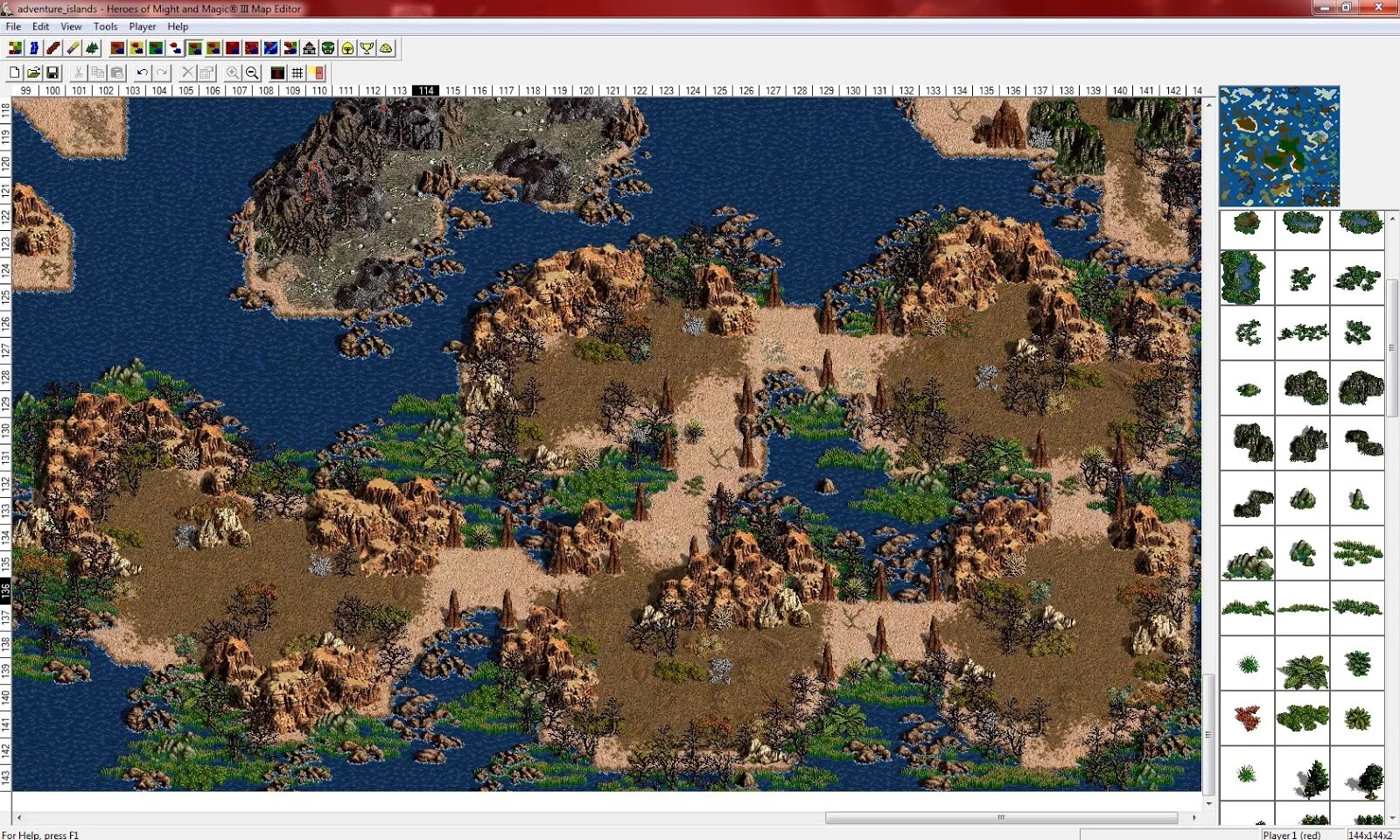This screenshot has width=1400, height=840.
Task: Open the snow terrain objects palette
Action: click(x=175, y=48)
